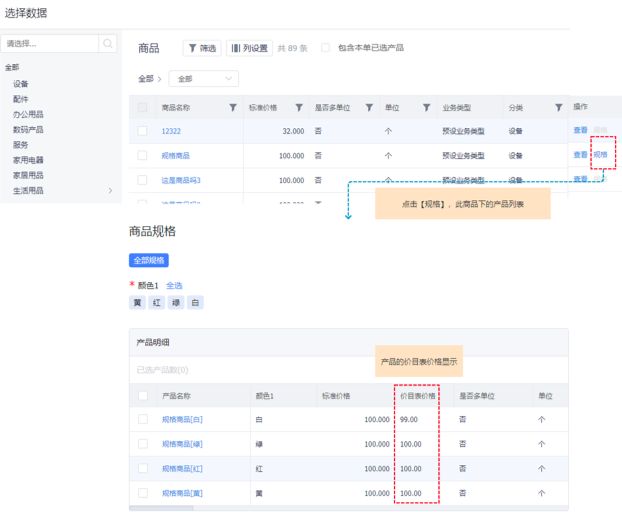Open the 筛选 filter button

pos(201,48)
